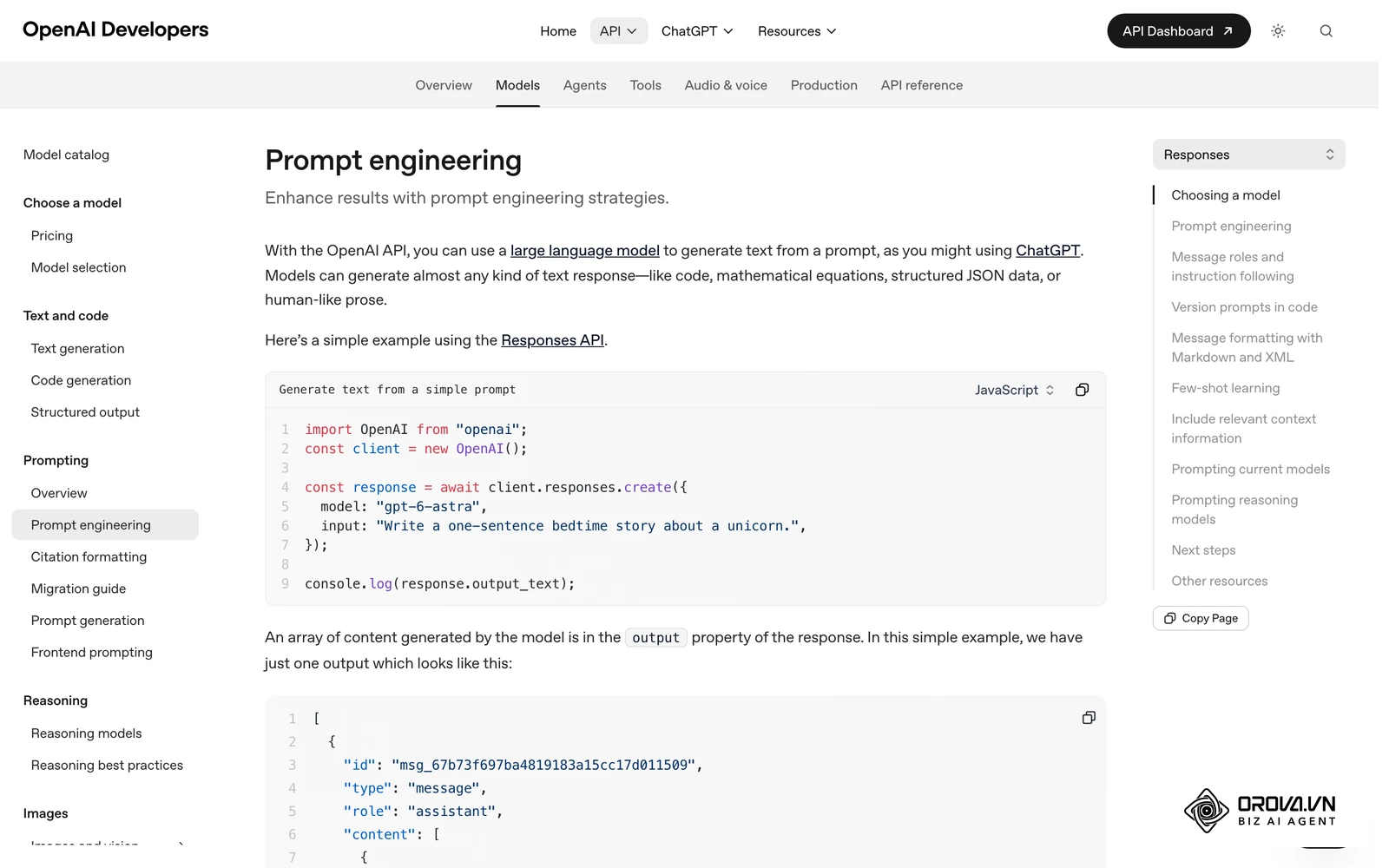This screenshot has height=868, width=1389.
Task: Open Structured output sidebar item
Action: click(x=85, y=412)
